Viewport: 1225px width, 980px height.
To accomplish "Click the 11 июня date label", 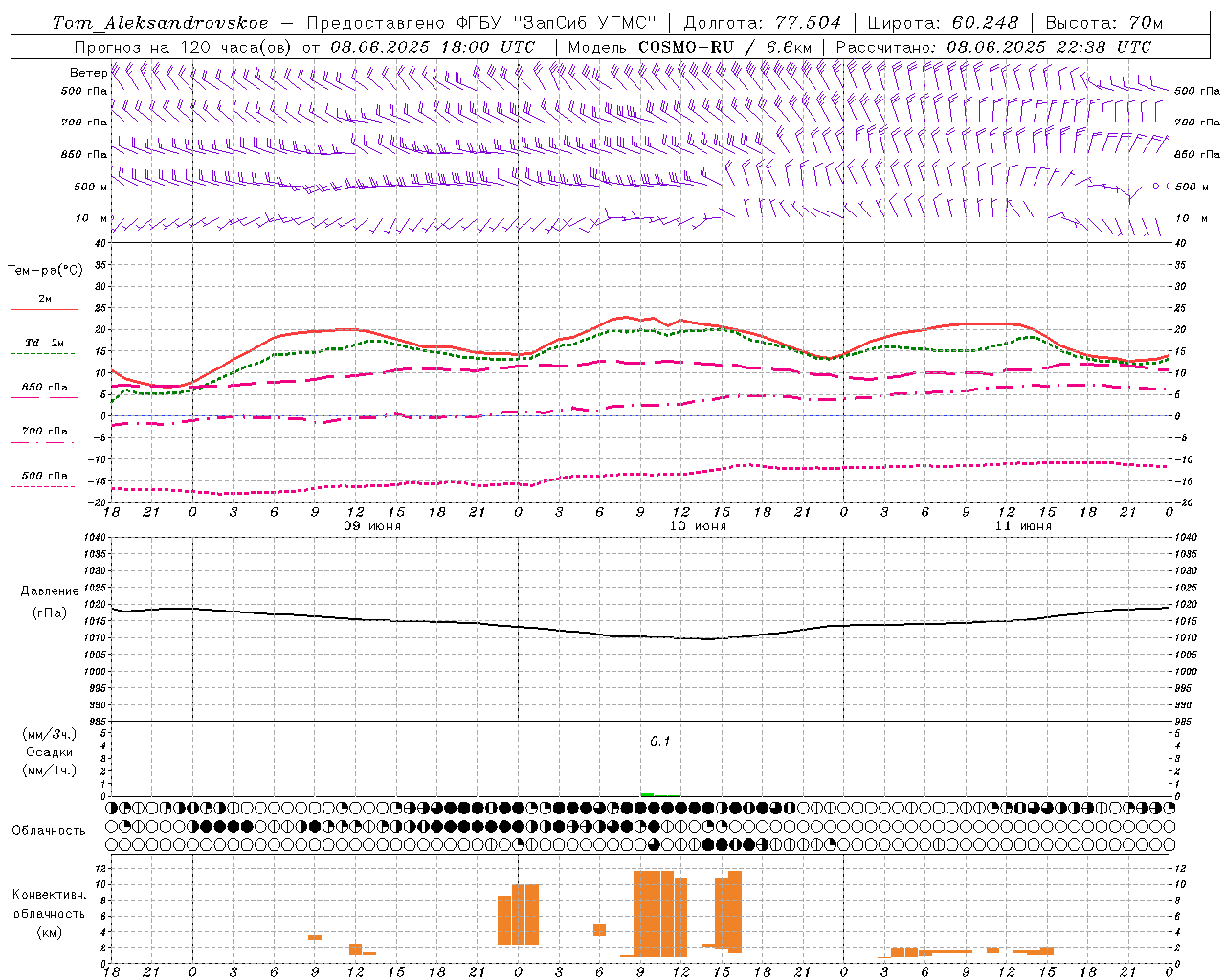I will click(1023, 526).
